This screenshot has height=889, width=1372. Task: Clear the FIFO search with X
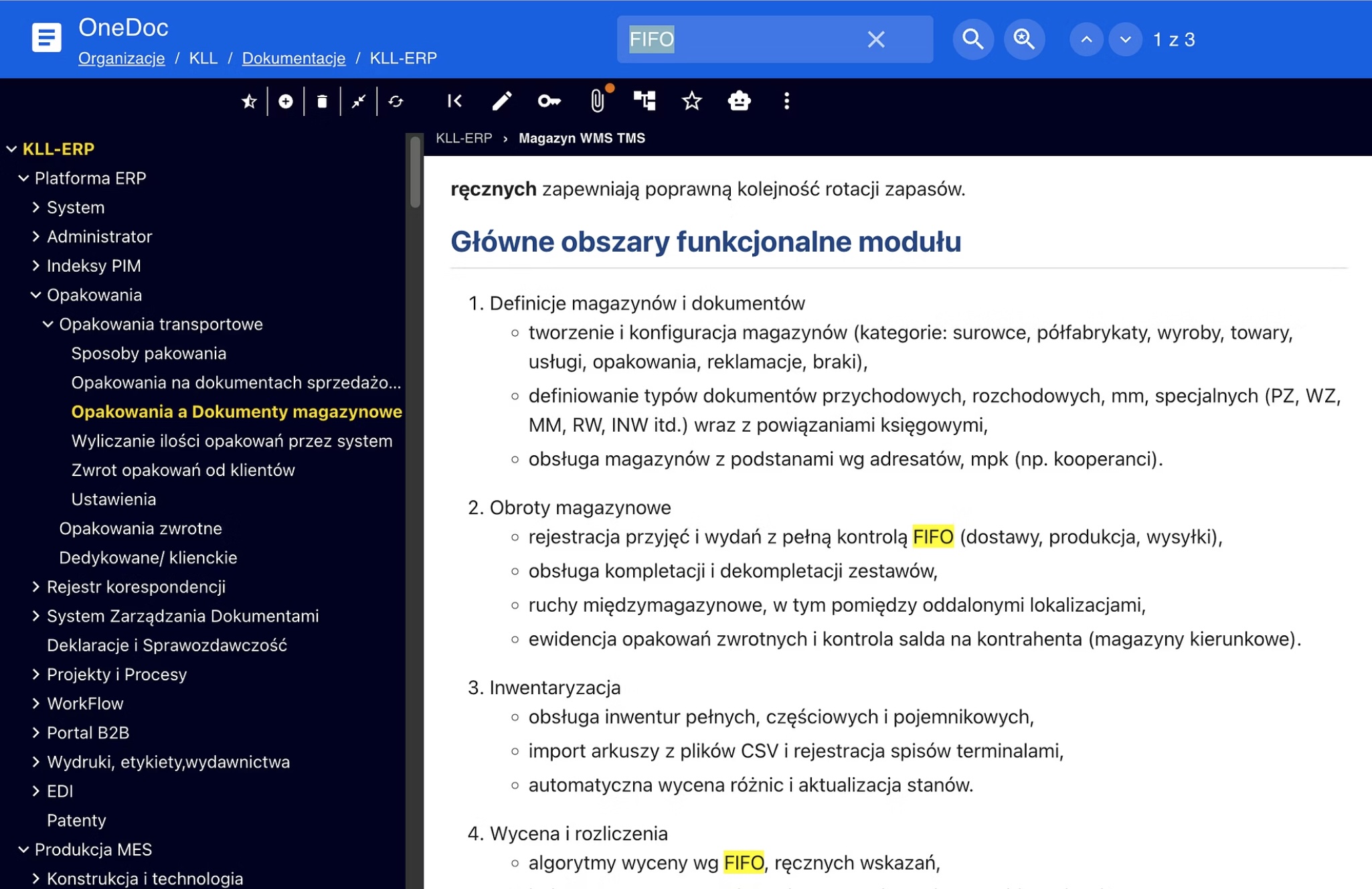click(875, 39)
